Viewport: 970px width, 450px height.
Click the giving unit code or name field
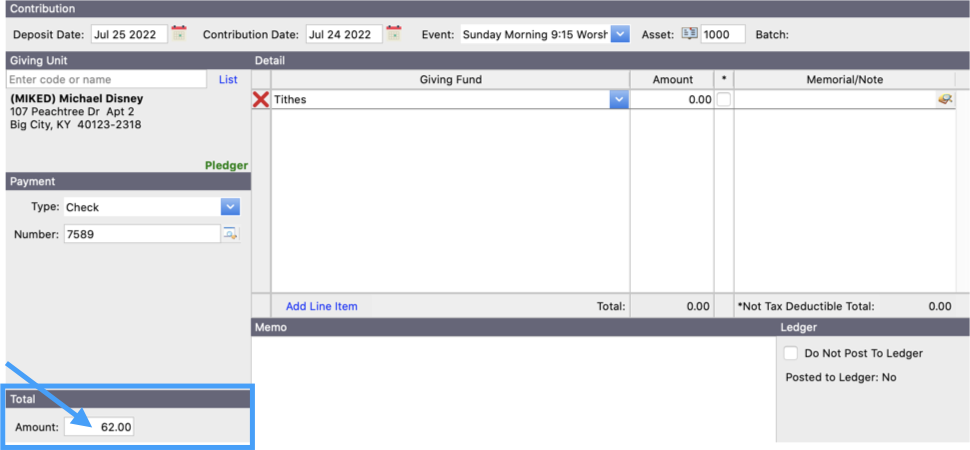106,79
